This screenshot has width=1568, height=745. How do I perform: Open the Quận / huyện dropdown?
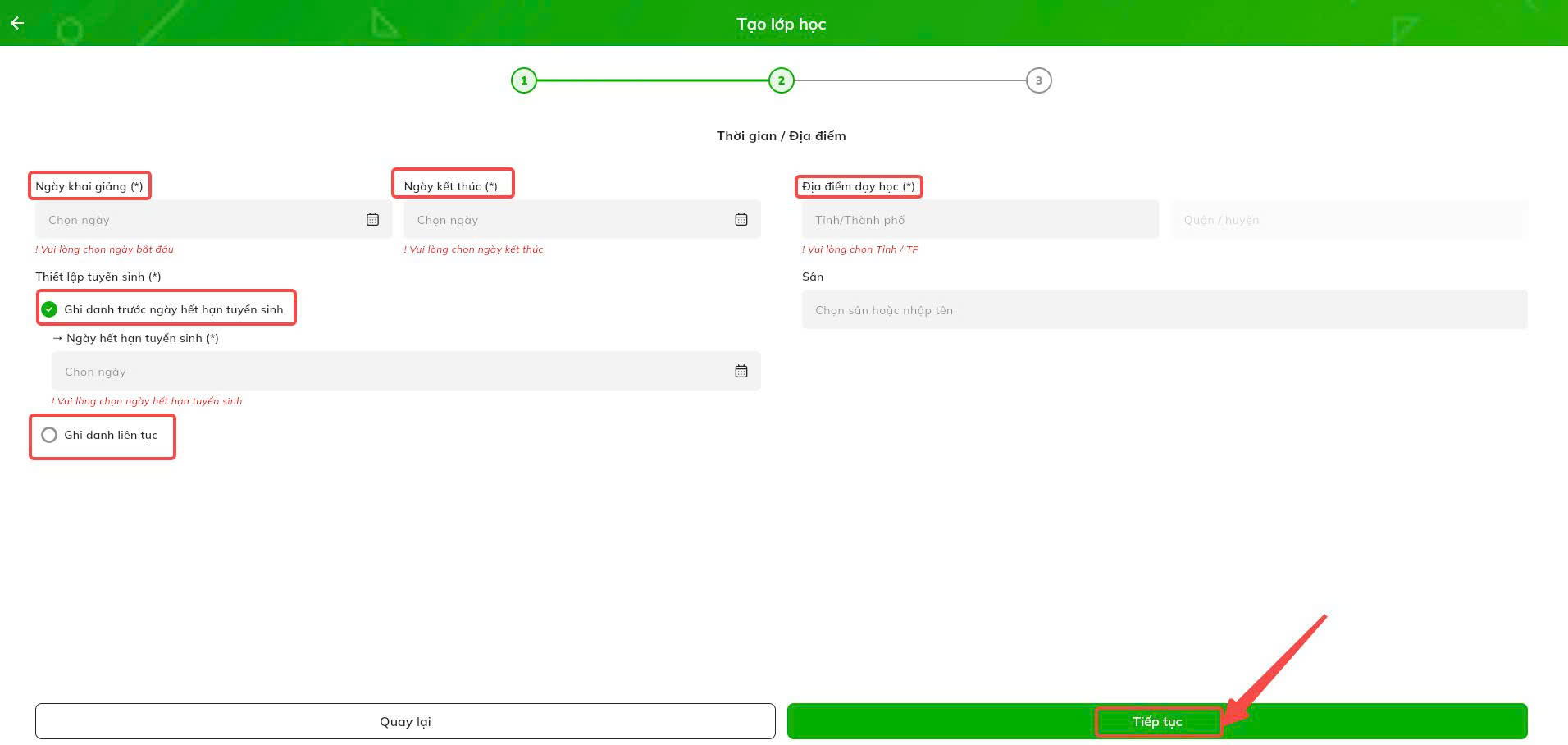coord(1349,219)
